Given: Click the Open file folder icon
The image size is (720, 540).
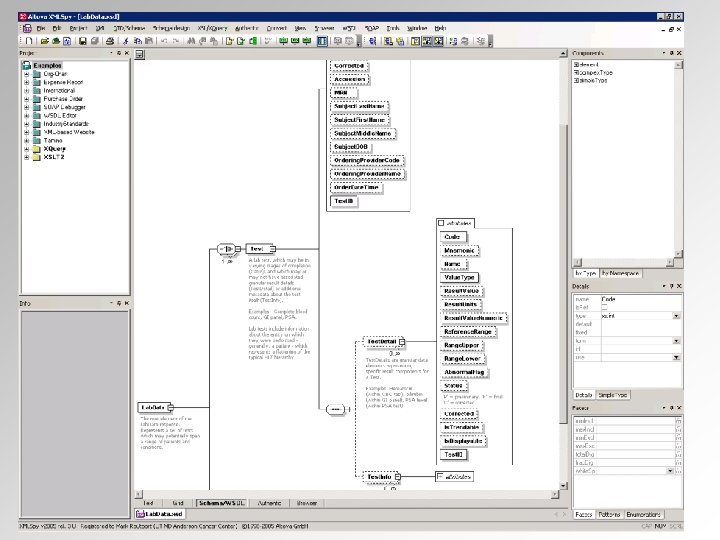Looking at the screenshot, I should (x=44, y=41).
